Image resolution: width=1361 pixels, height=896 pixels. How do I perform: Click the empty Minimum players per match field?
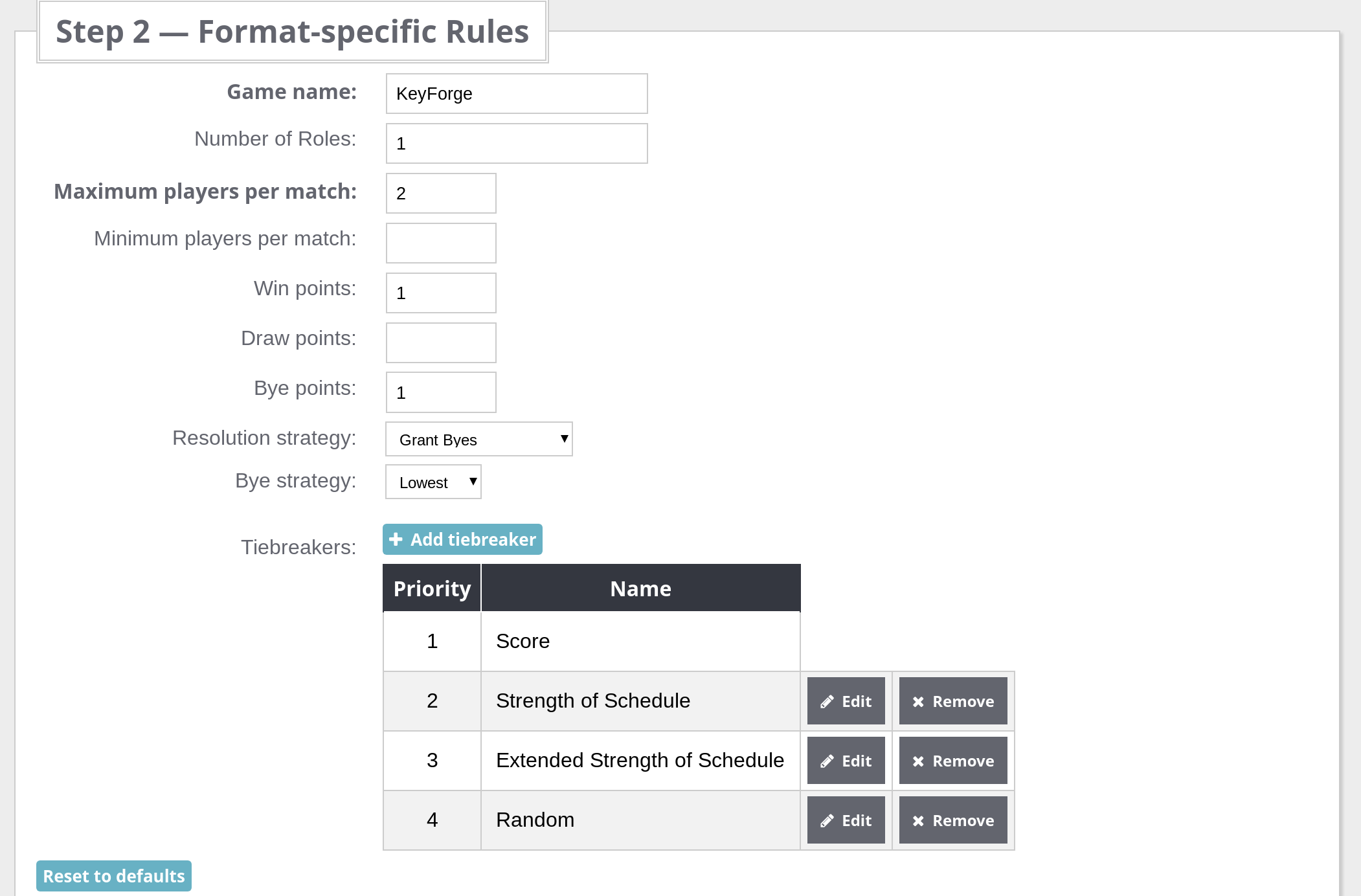[x=441, y=243]
